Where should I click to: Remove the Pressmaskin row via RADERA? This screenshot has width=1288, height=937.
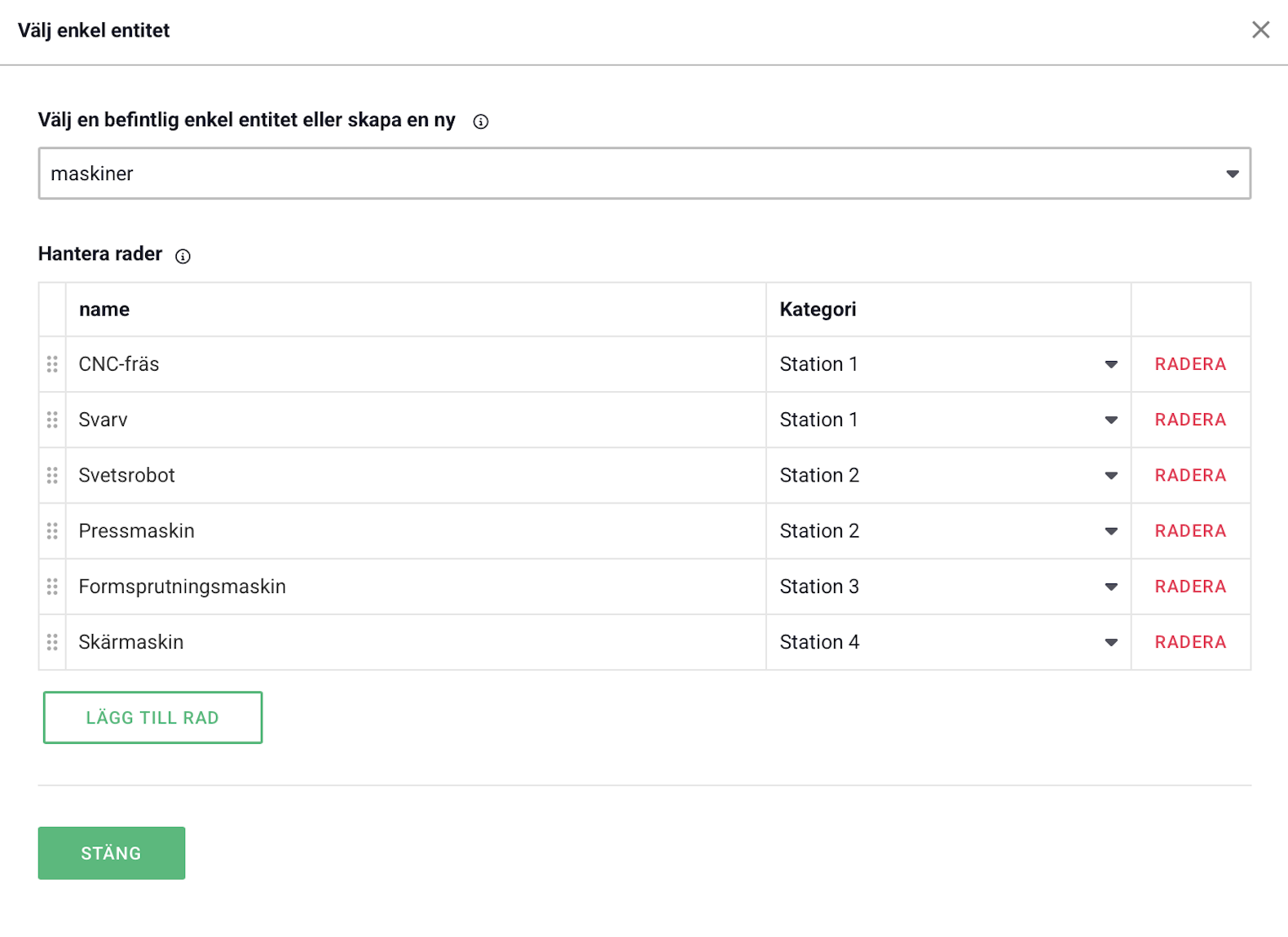click(1190, 531)
